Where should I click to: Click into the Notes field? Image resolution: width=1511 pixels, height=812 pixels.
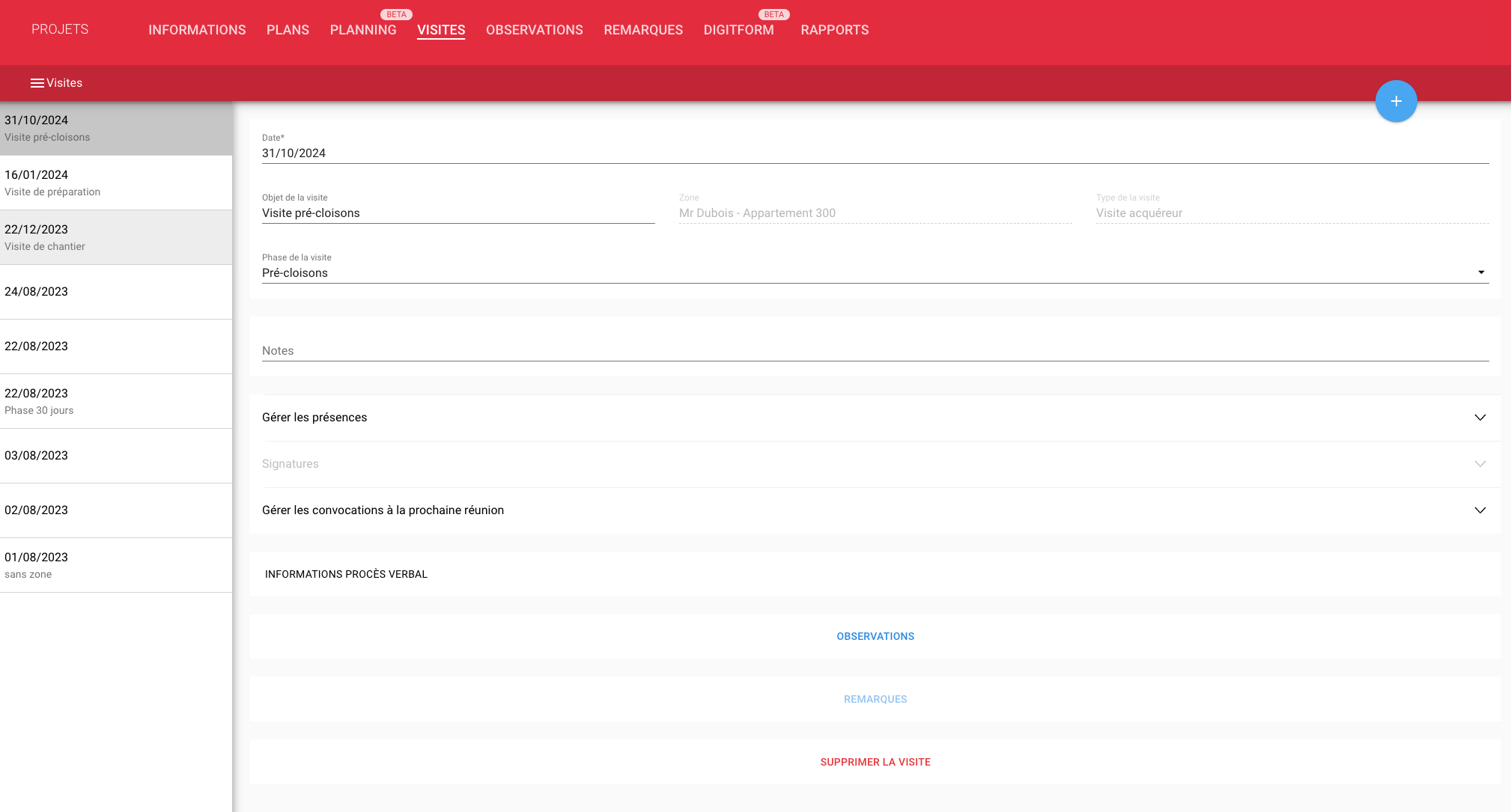[875, 350]
